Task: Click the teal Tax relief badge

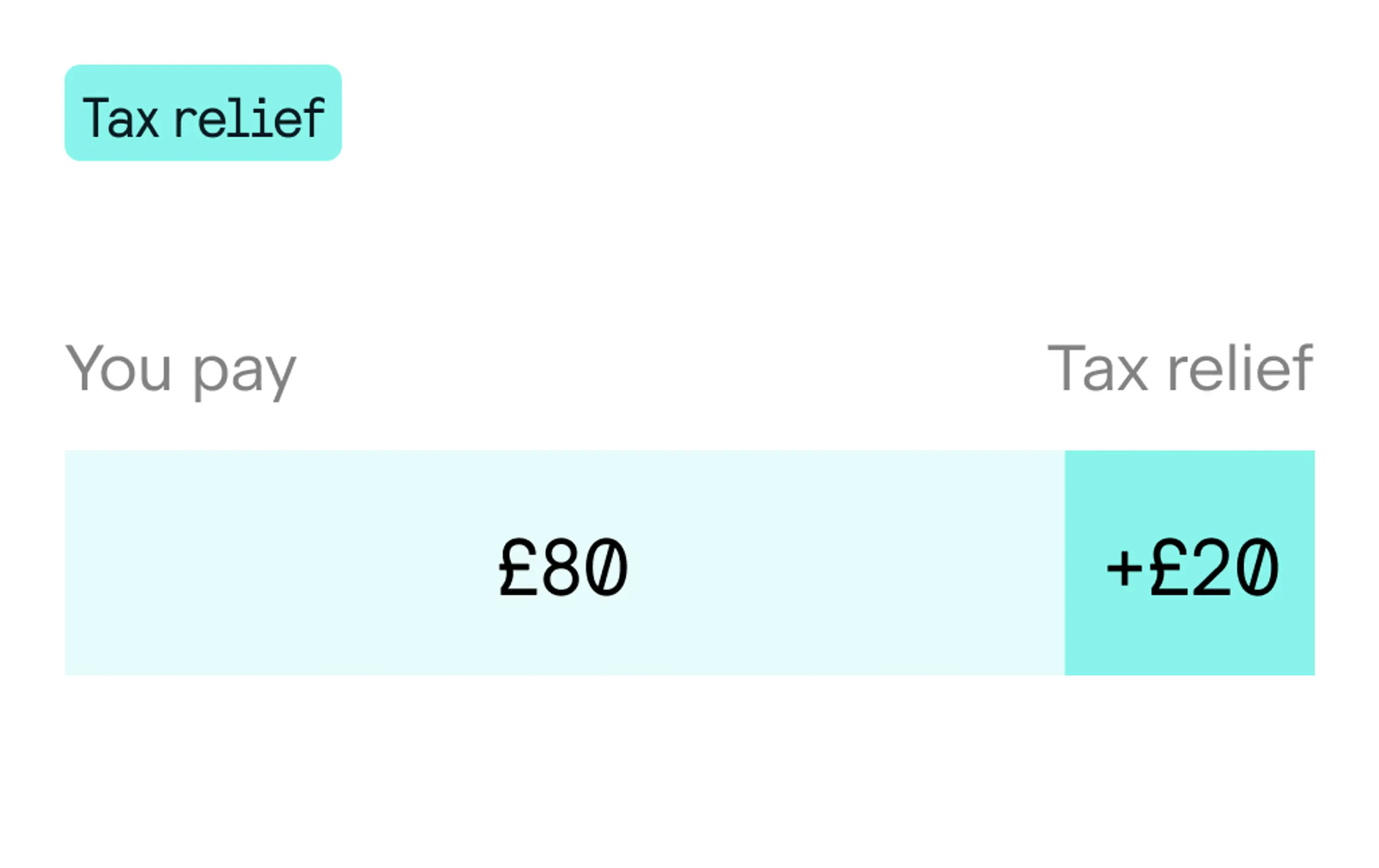Action: pos(203,113)
